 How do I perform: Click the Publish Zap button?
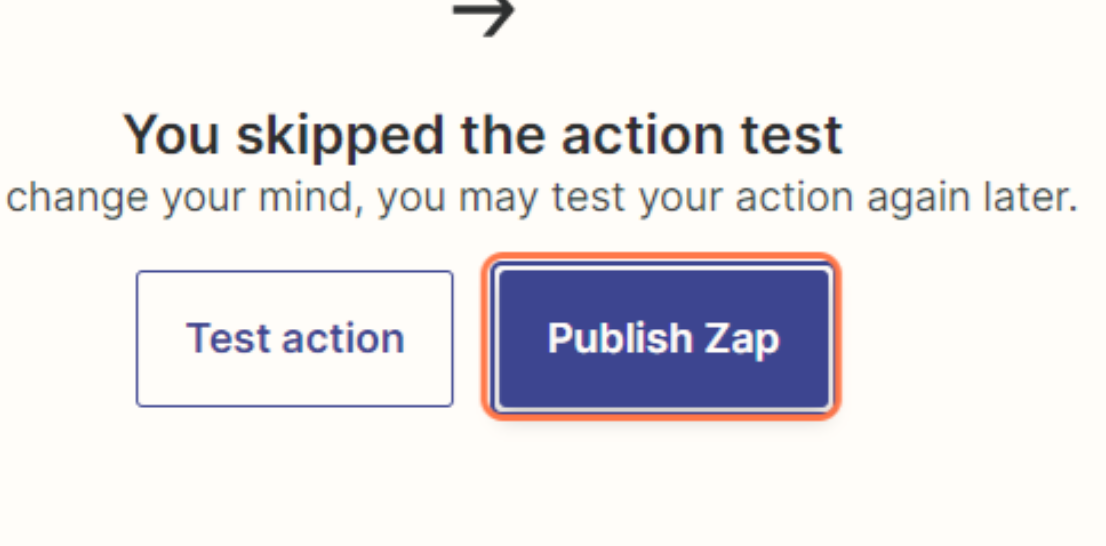(663, 338)
